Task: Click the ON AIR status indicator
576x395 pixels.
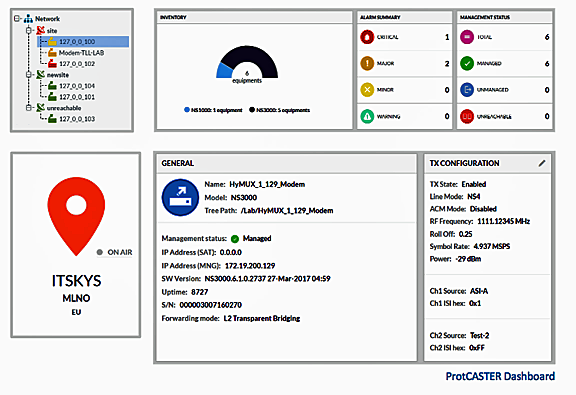Action: pyautogui.click(x=114, y=252)
